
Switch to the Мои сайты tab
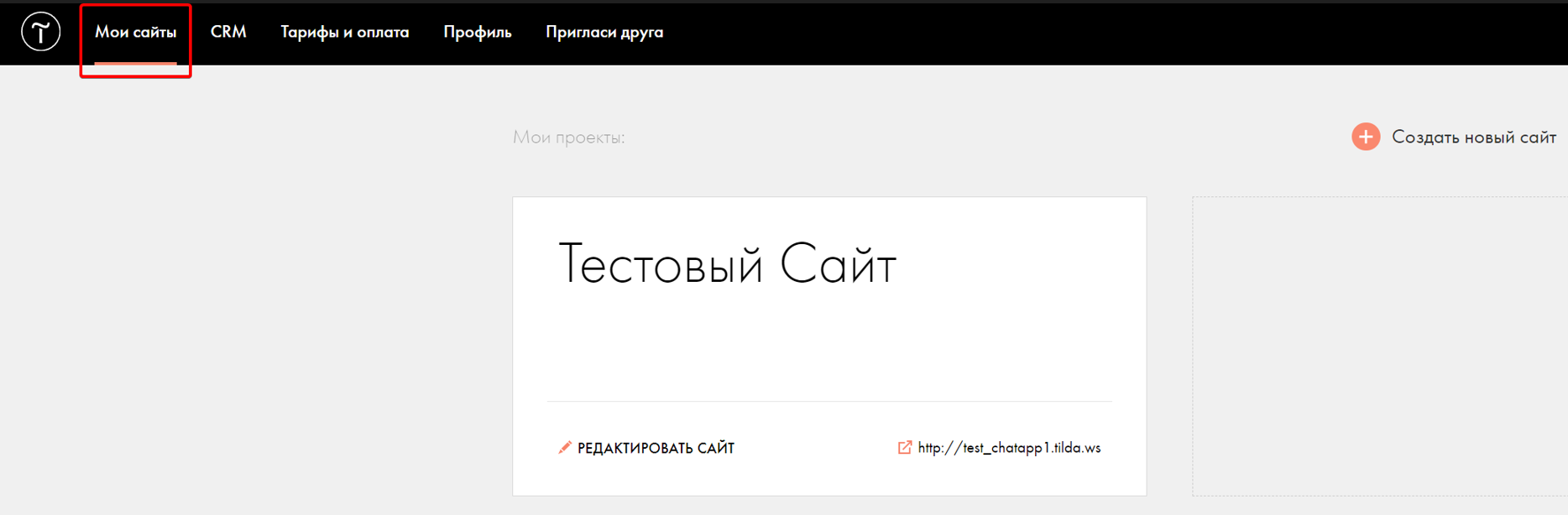click(135, 32)
